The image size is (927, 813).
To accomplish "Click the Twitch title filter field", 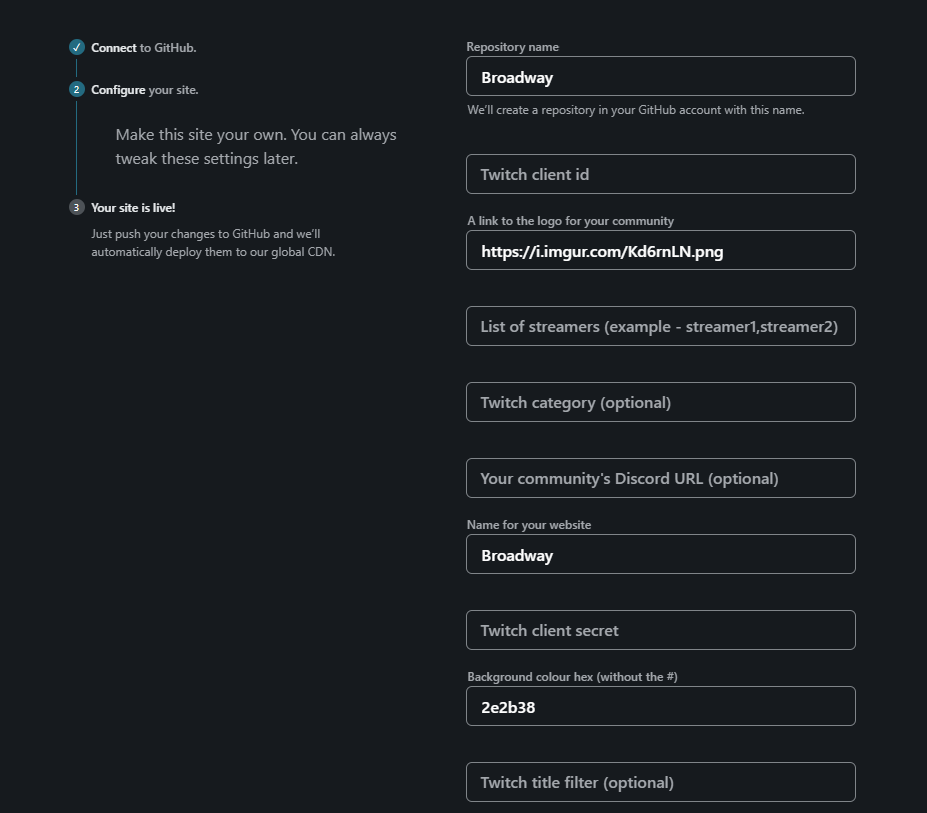I will tap(660, 782).
